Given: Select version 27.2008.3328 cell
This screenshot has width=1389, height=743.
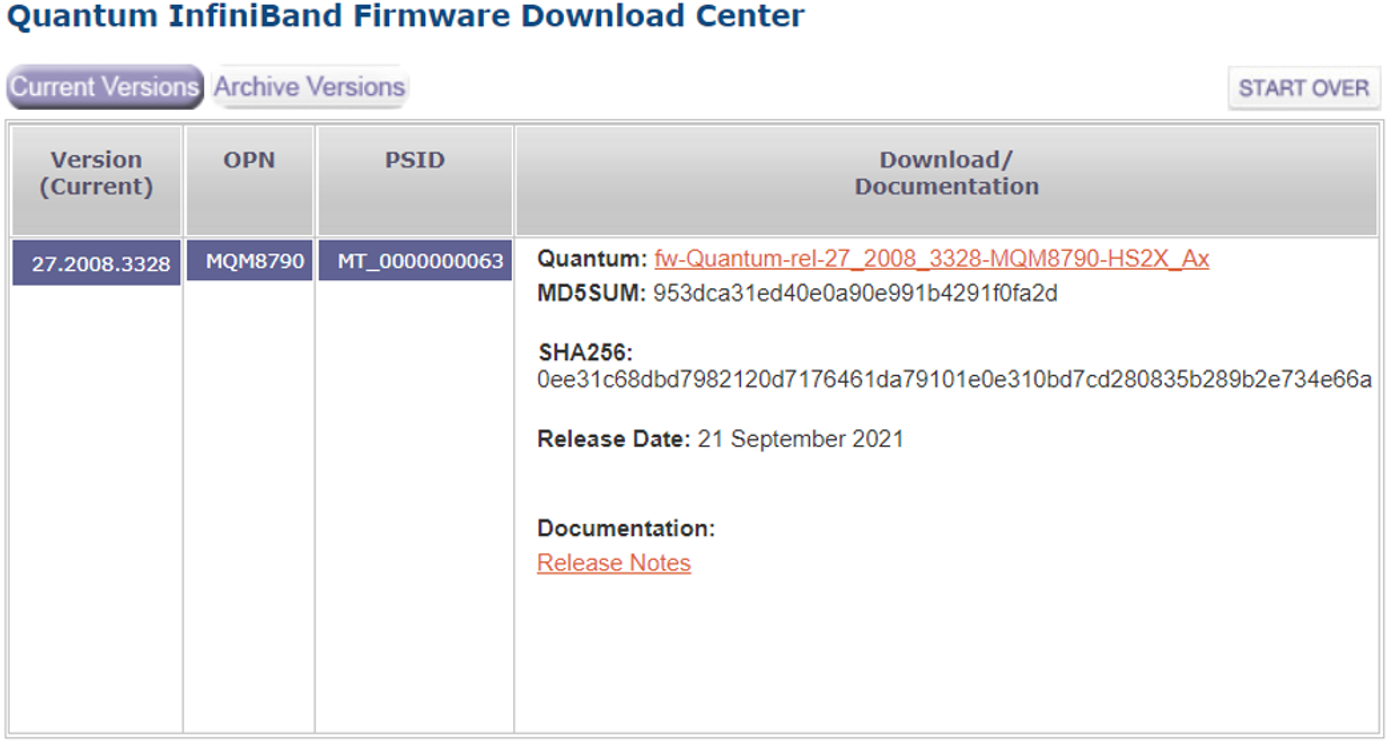Looking at the screenshot, I should click(97, 264).
